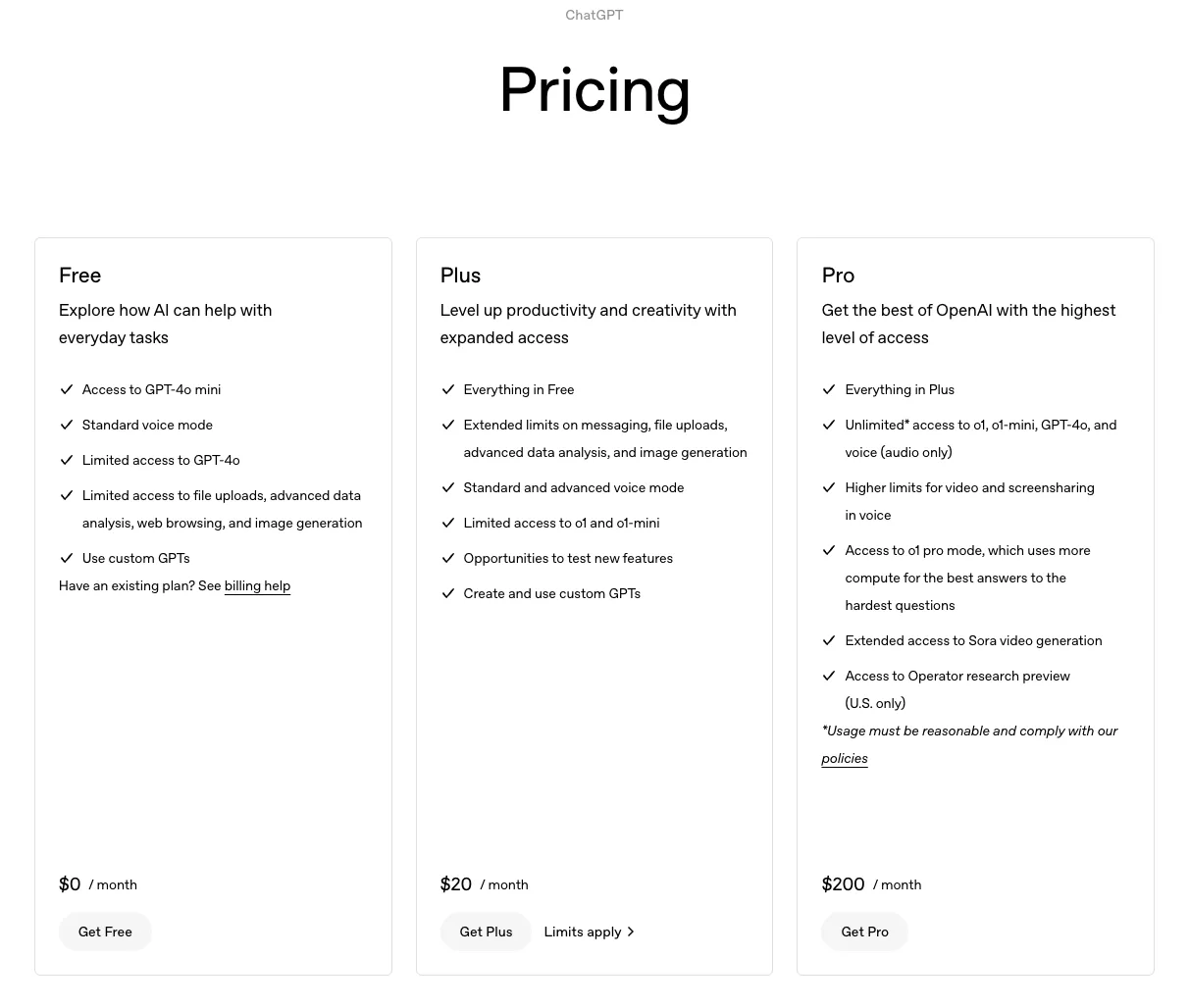The height and width of the screenshot is (1008, 1189).
Task: Expand the chevron arrow after Limits apply
Action: coord(631,932)
